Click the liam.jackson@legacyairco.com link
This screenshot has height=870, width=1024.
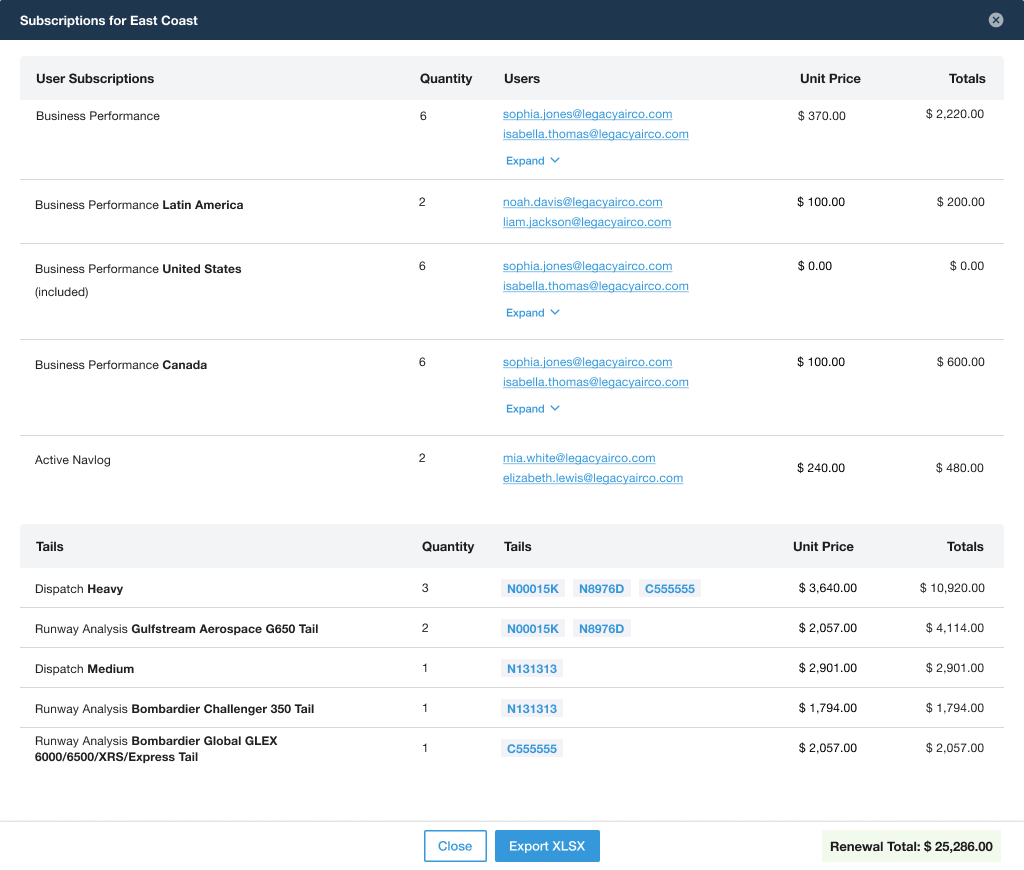click(586, 222)
